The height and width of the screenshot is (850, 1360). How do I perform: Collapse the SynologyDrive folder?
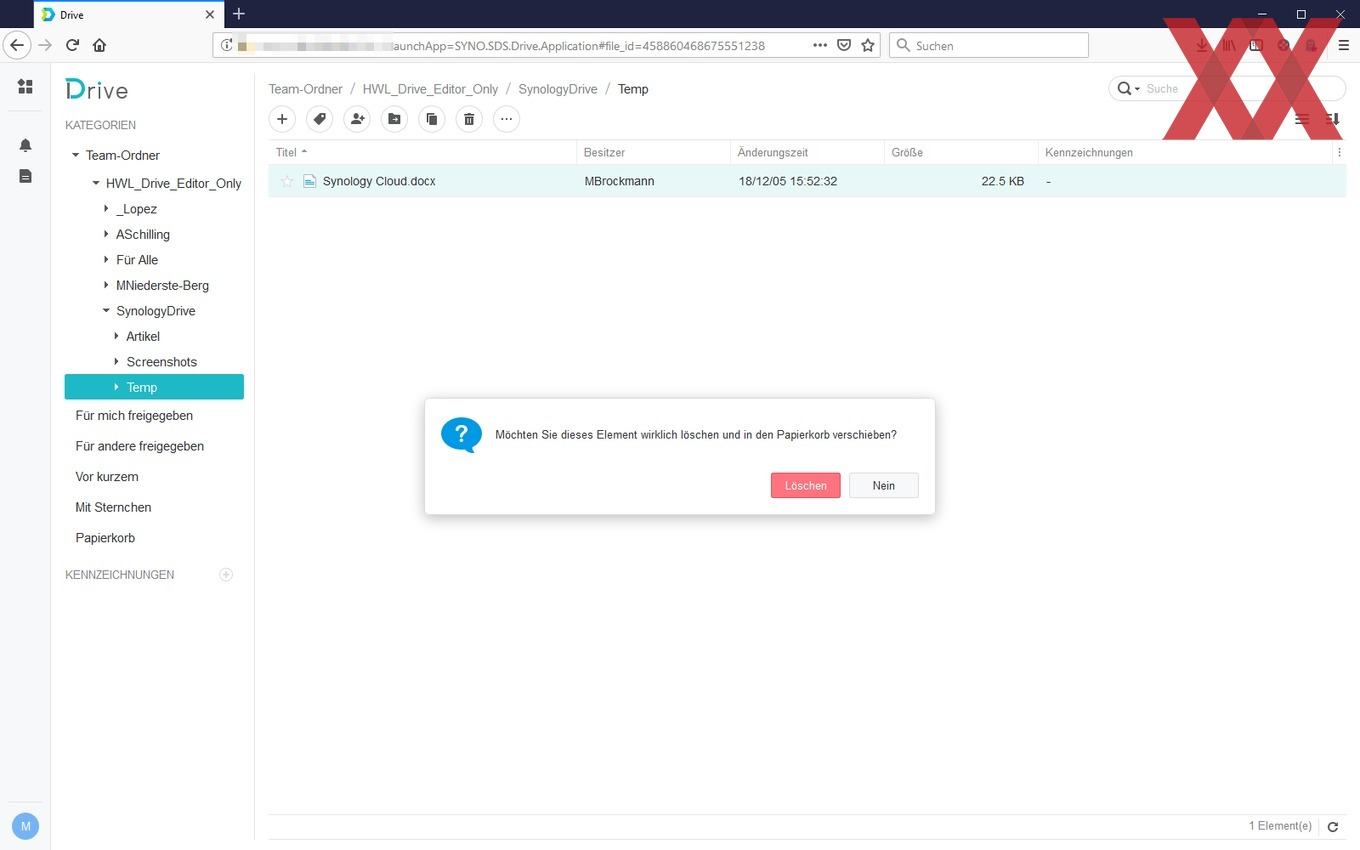tap(106, 310)
